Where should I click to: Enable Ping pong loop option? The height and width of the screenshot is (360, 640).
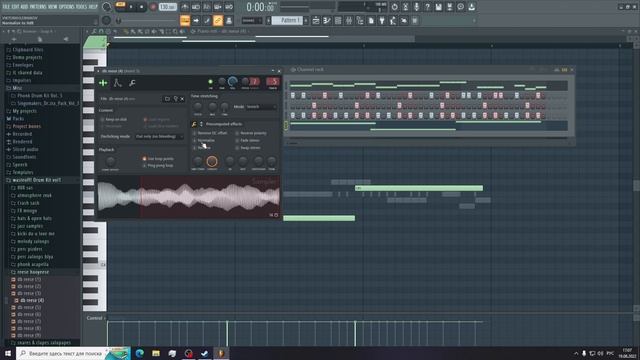coord(158,166)
